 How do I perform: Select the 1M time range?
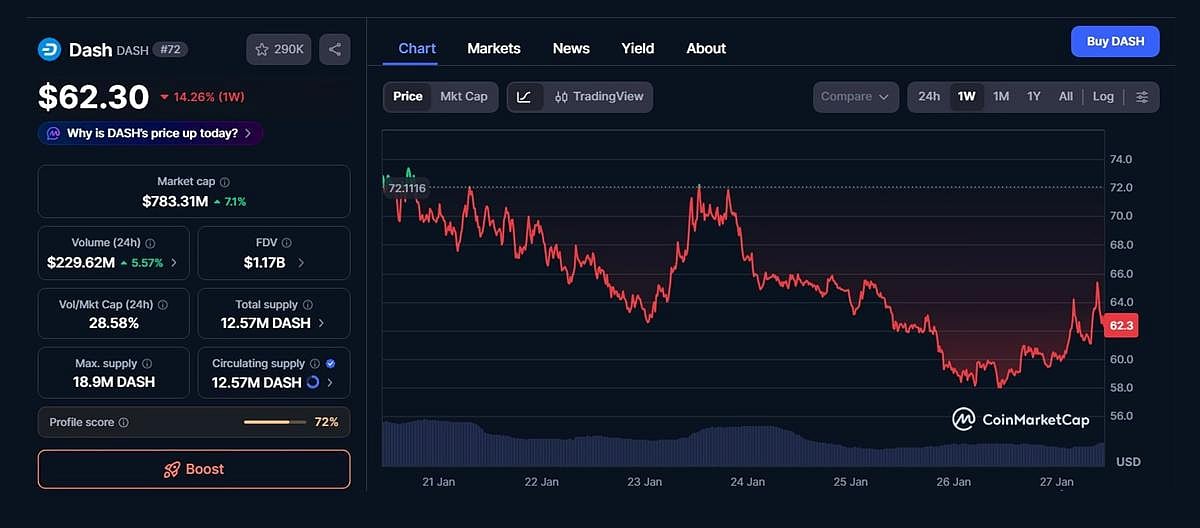click(x=1001, y=97)
